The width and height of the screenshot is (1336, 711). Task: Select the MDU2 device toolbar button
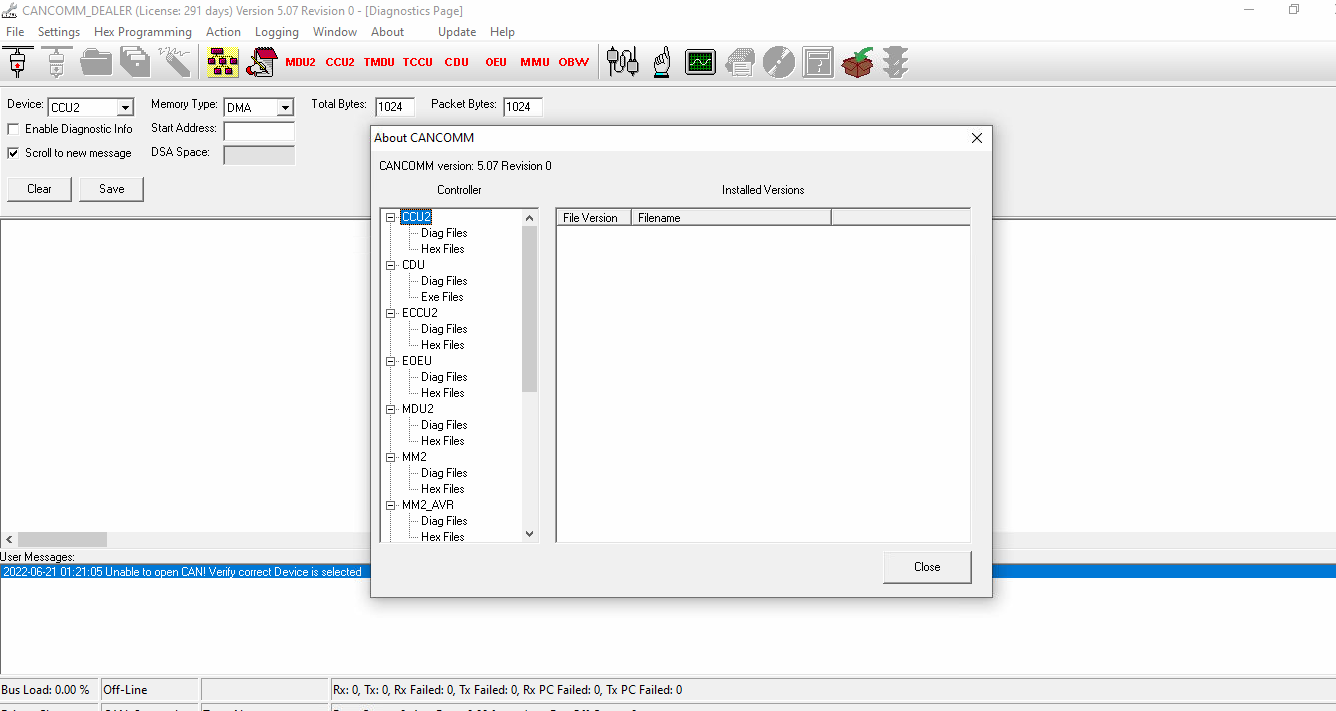click(x=300, y=61)
